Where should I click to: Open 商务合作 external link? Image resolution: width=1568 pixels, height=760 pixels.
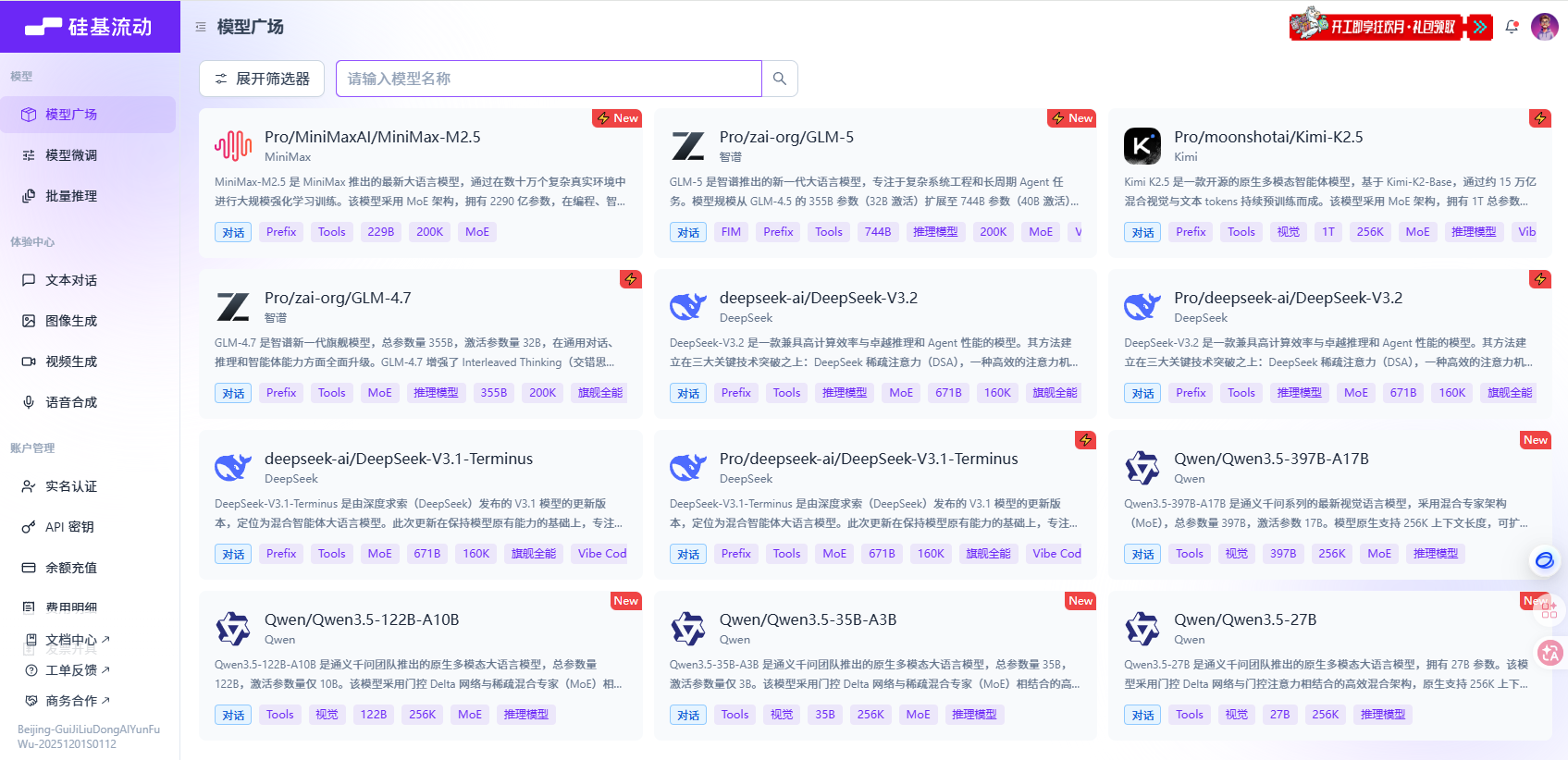pyautogui.click(x=68, y=701)
